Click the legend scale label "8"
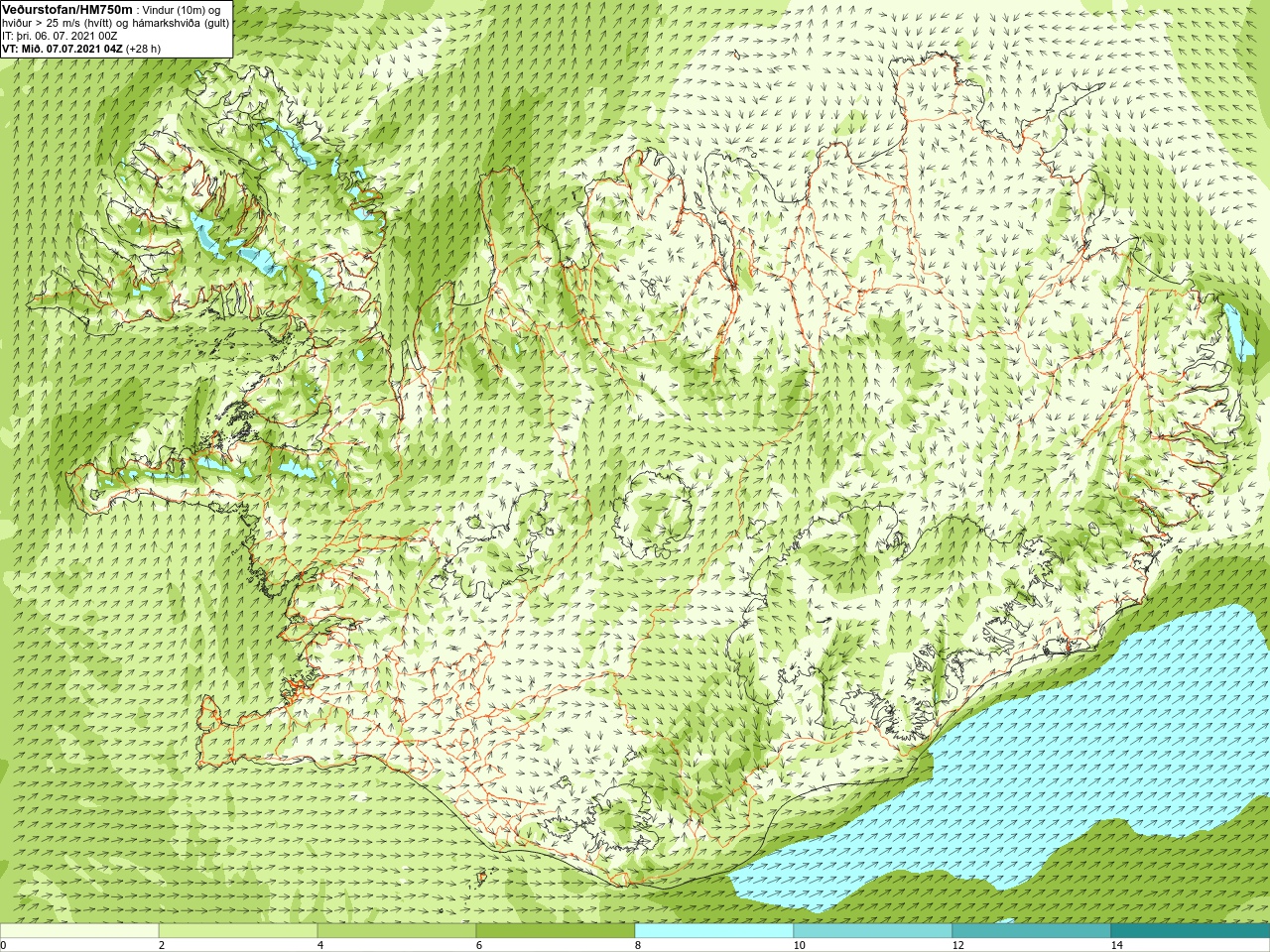Image resolution: width=1270 pixels, height=952 pixels. coord(638,945)
